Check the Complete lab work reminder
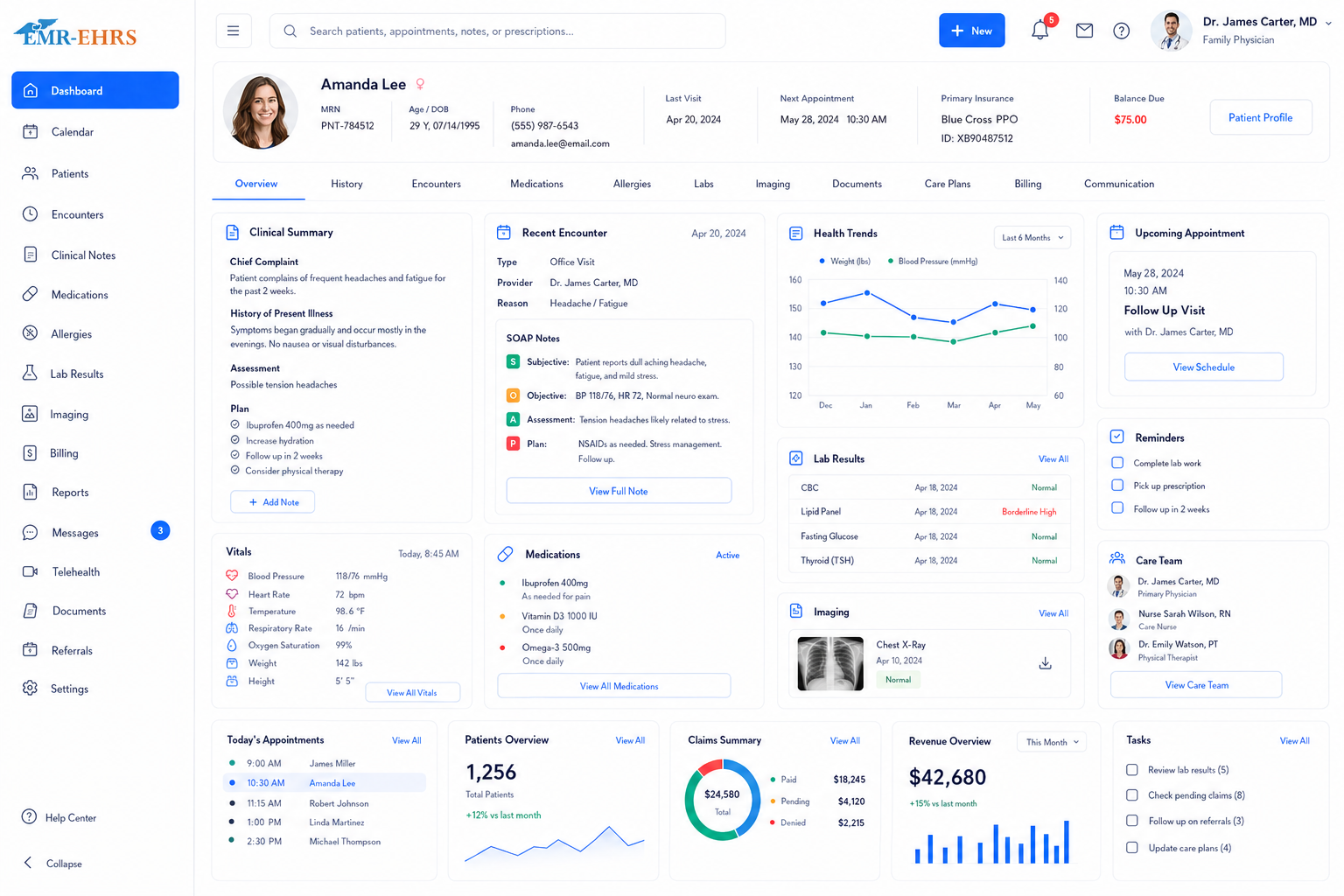 click(1117, 462)
